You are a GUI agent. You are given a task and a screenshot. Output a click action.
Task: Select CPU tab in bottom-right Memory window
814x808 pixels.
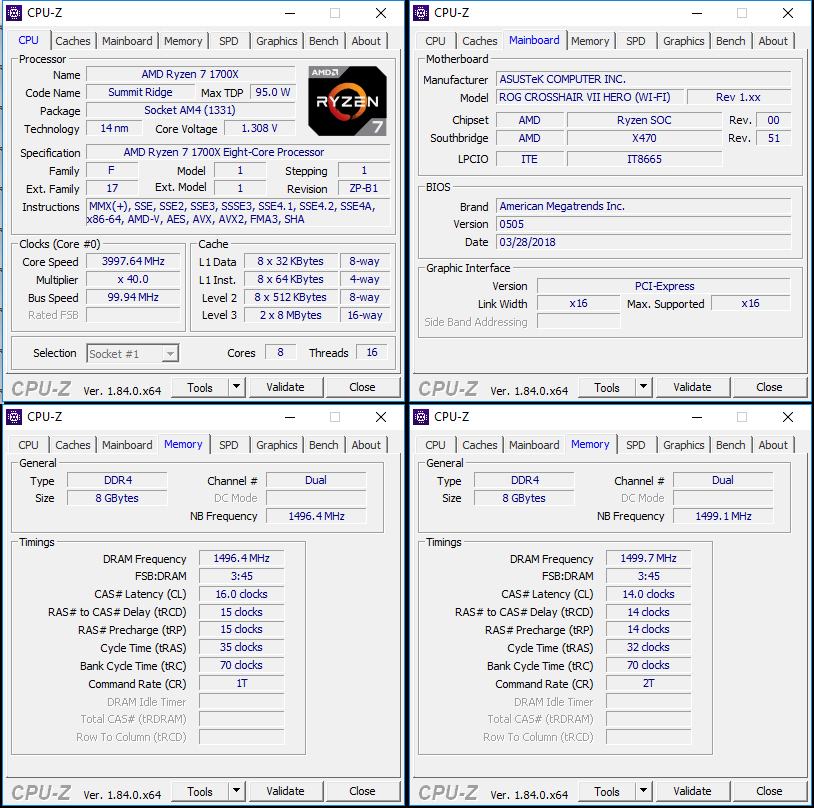point(435,445)
